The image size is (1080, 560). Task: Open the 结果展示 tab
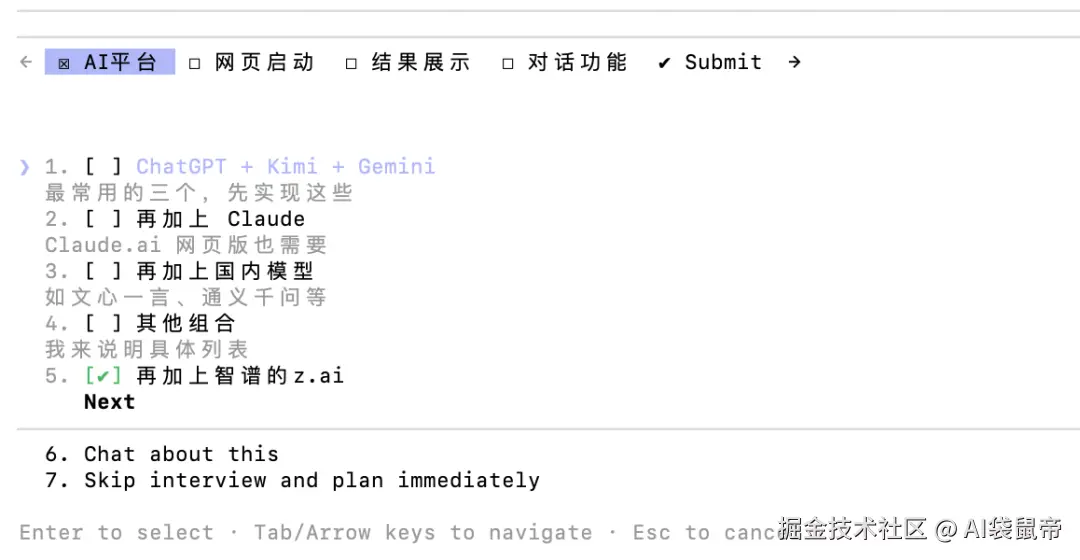(420, 62)
